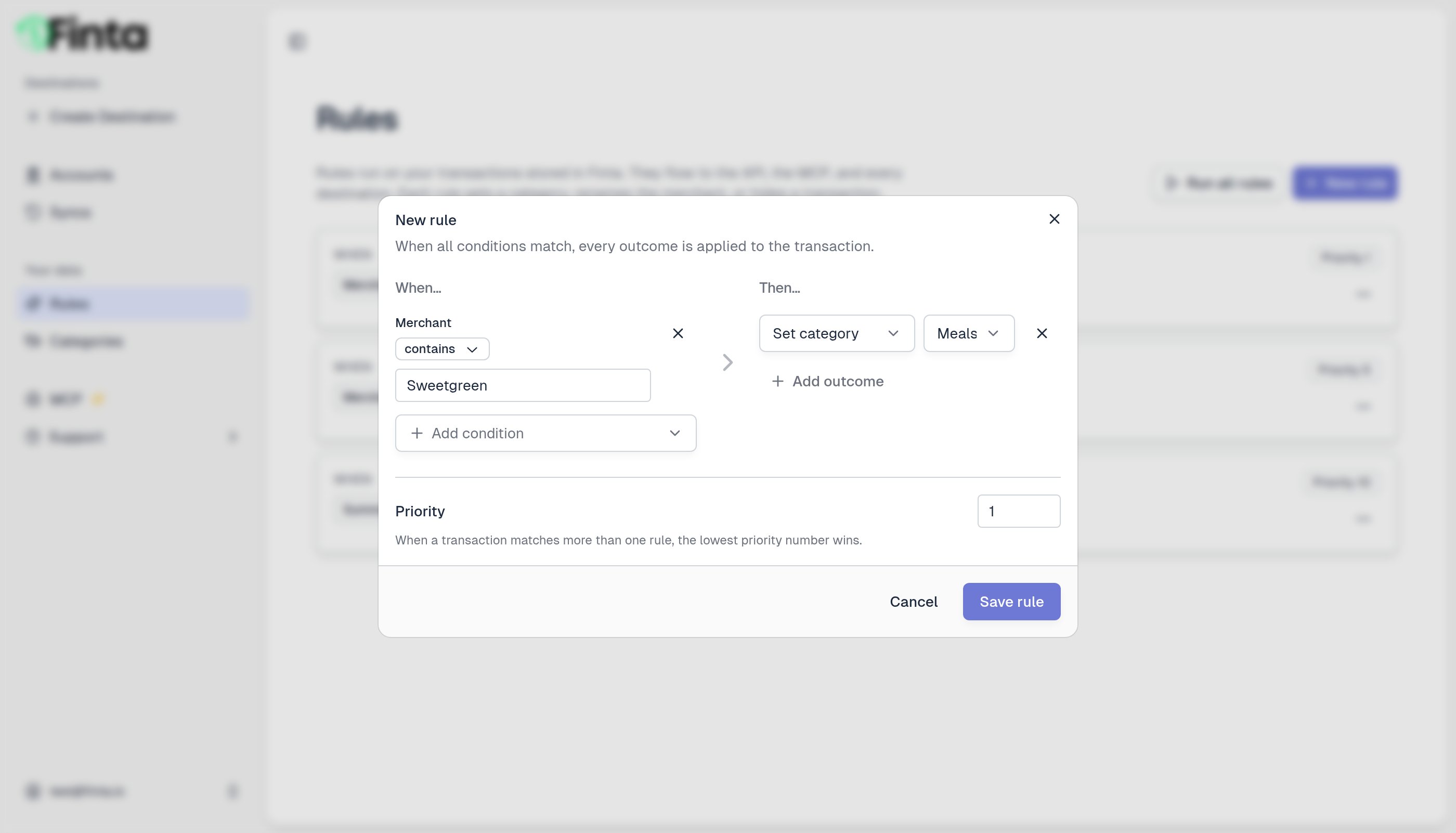Viewport: 1456px width, 833px height.
Task: Open Syncs in the sidebar
Action: 133,212
